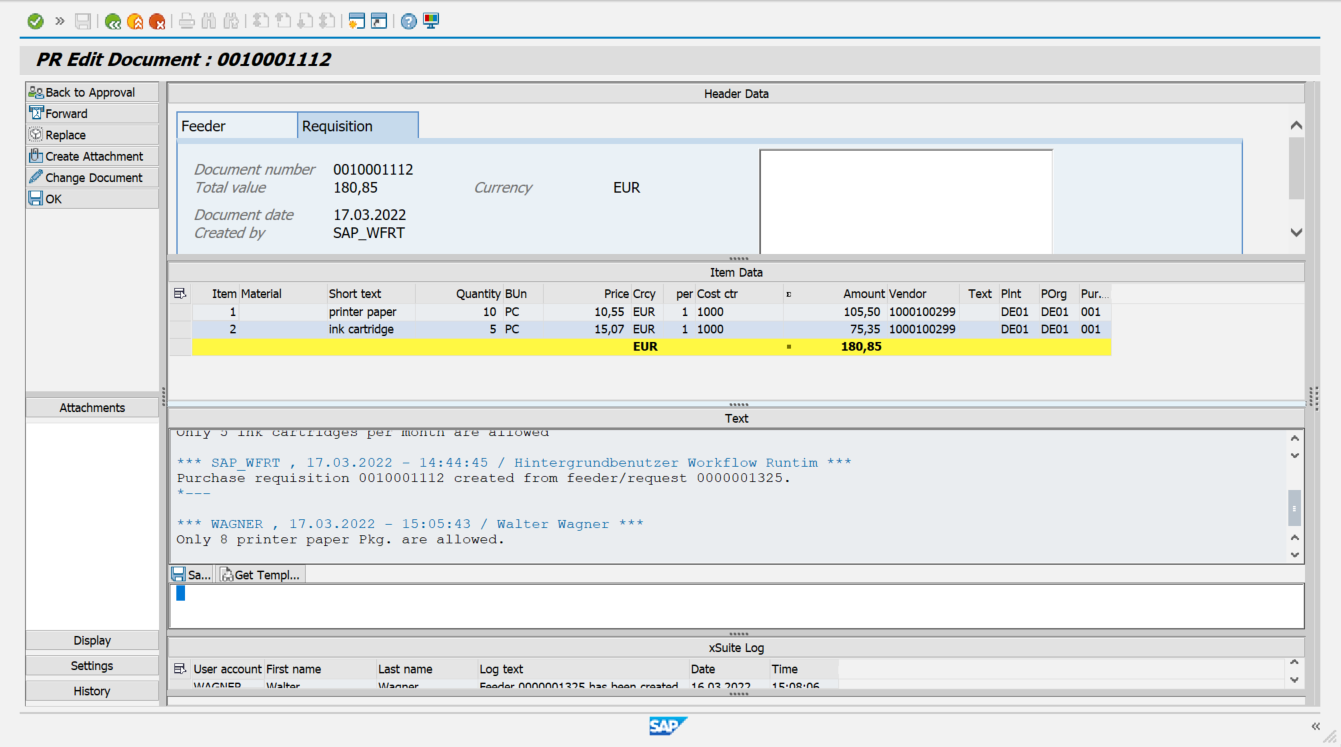Click the green Continue checkmark in the toolbar
The width and height of the screenshot is (1341, 747).
[34, 21]
